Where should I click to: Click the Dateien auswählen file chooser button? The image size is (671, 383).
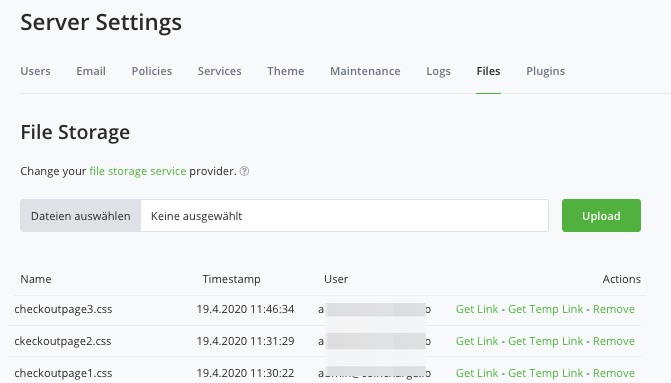[80, 216]
